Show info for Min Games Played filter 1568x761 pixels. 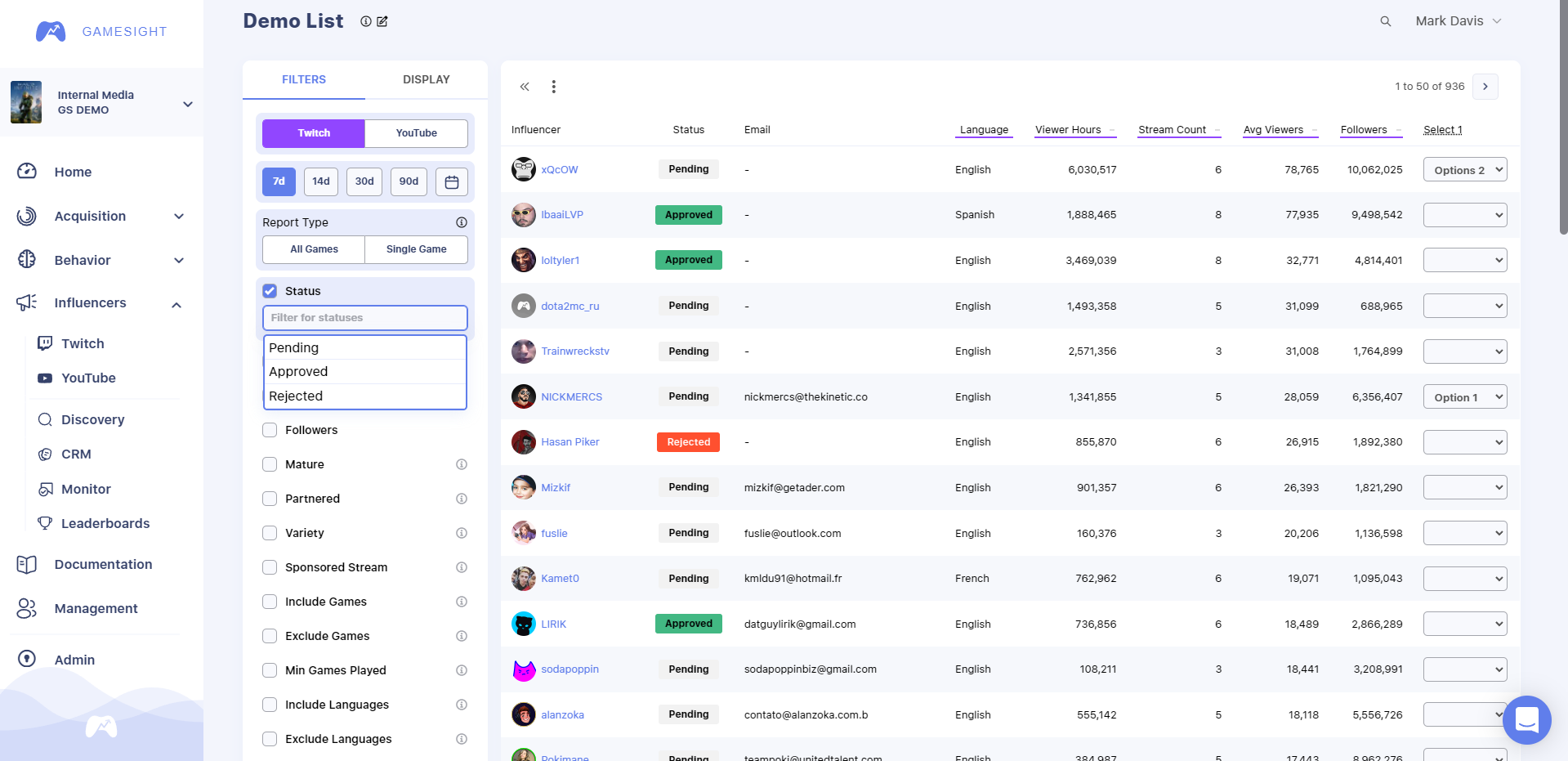pos(462,670)
